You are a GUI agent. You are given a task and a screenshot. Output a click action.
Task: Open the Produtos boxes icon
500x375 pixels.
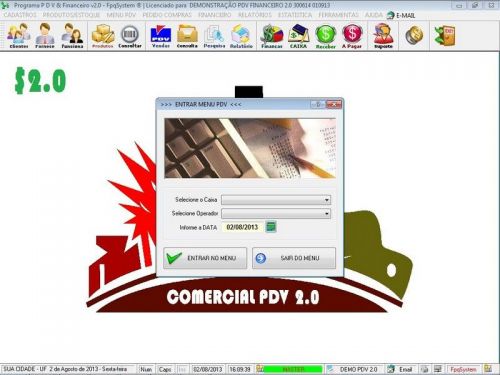pyautogui.click(x=103, y=36)
